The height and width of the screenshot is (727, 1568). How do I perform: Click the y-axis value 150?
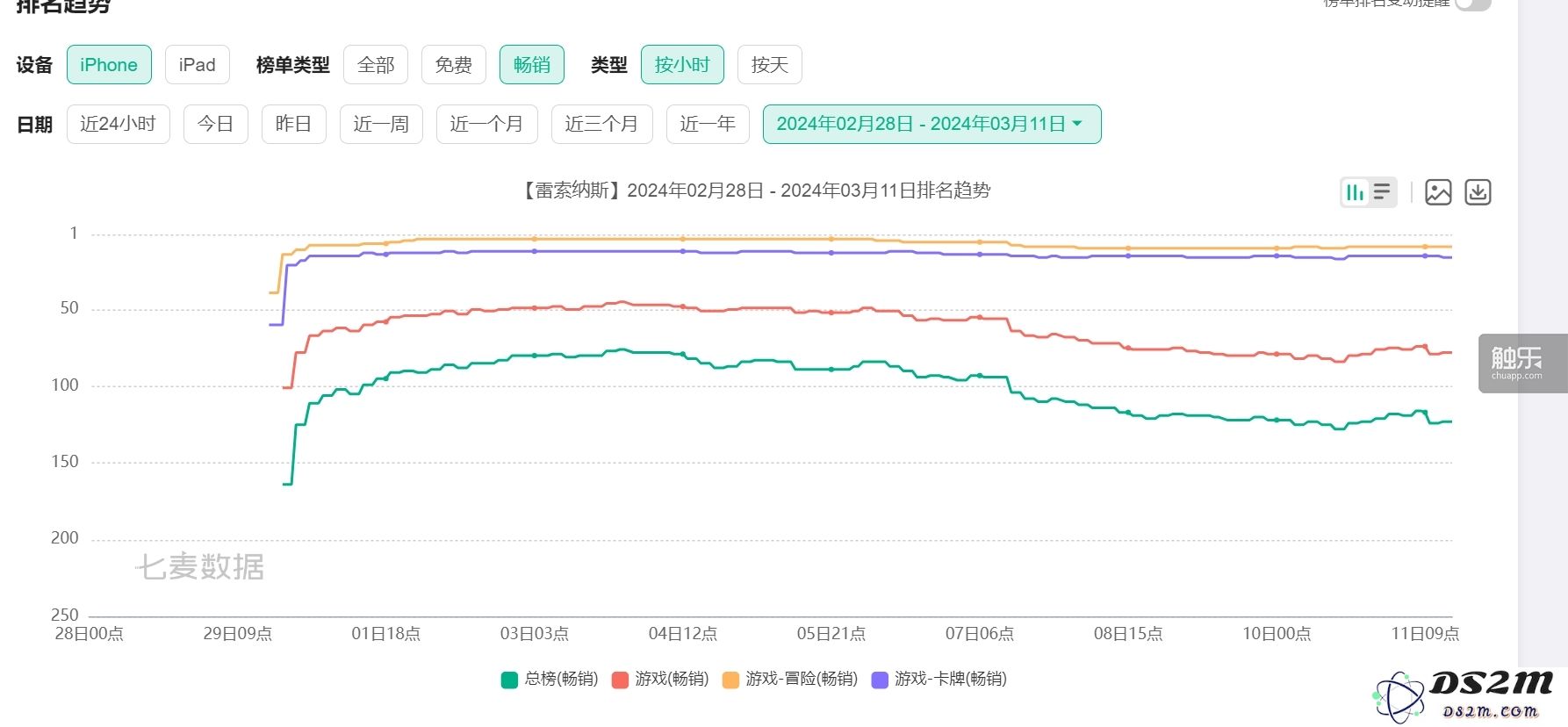(65, 462)
